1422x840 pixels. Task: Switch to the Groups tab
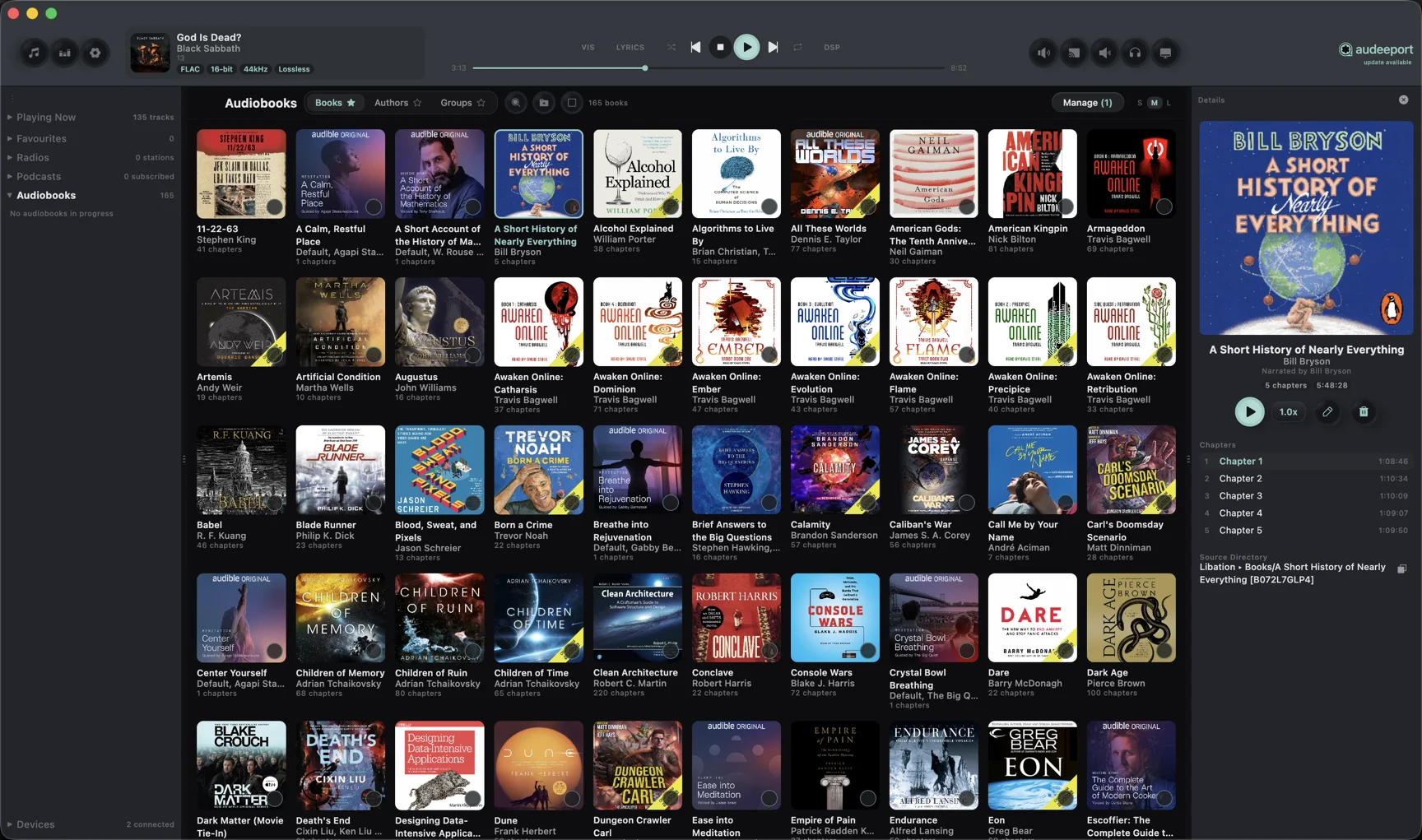(x=462, y=103)
